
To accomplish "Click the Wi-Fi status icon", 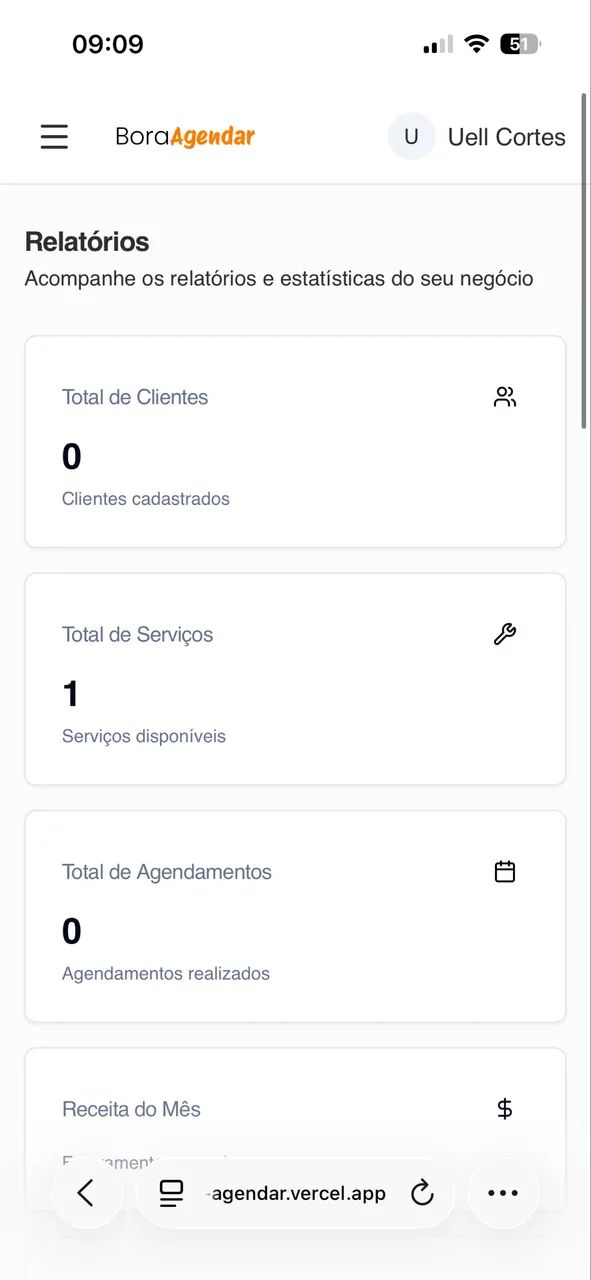I will tap(476, 43).
